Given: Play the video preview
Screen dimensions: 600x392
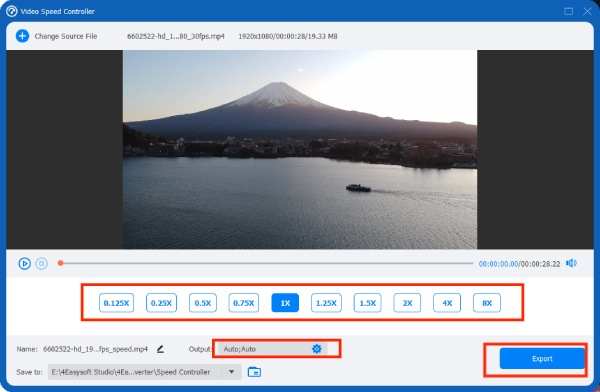Looking at the screenshot, I should (24, 263).
